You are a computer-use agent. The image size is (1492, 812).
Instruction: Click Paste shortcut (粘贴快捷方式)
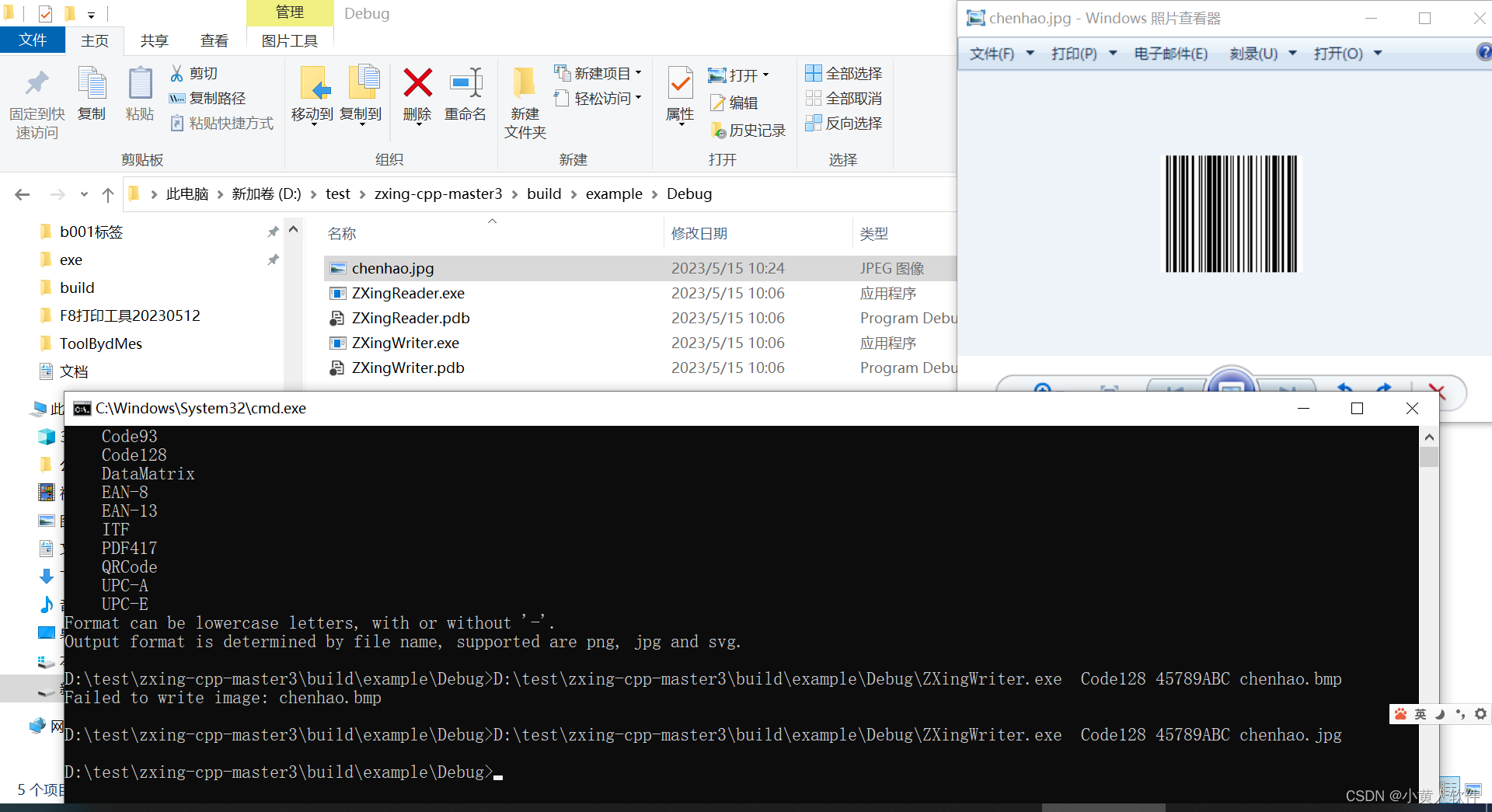(221, 123)
